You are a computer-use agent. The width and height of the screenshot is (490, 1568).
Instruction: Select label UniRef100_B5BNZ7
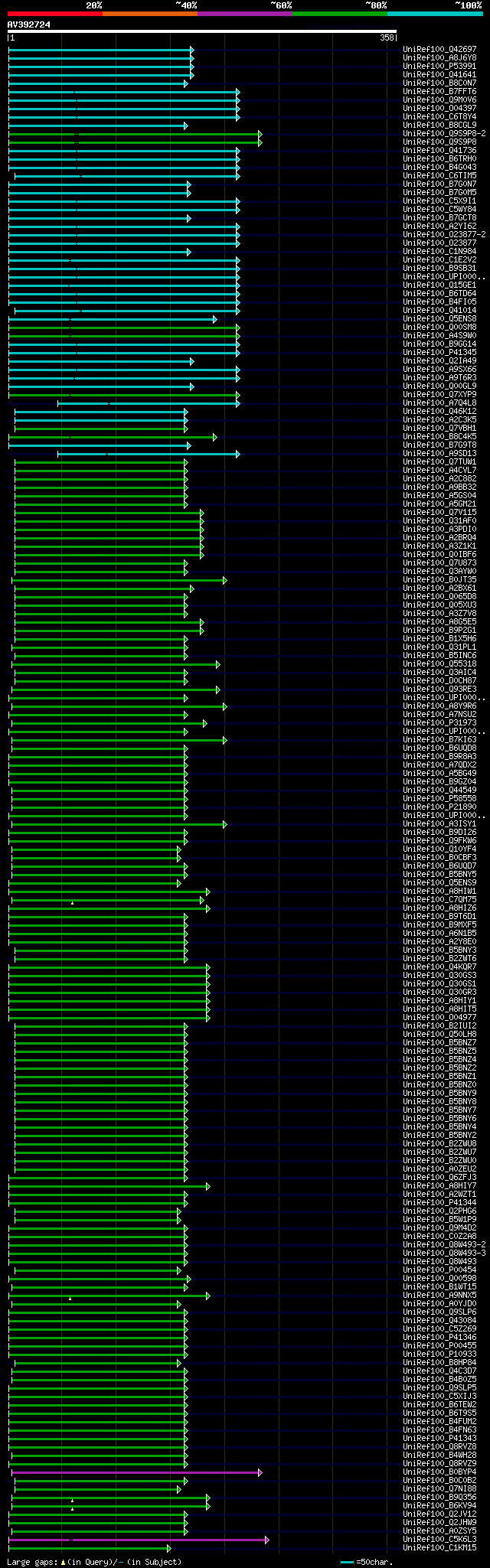coord(439,1043)
